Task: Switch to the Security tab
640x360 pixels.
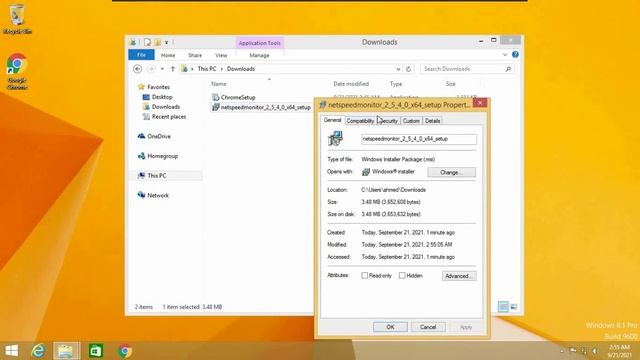Action: [387, 121]
